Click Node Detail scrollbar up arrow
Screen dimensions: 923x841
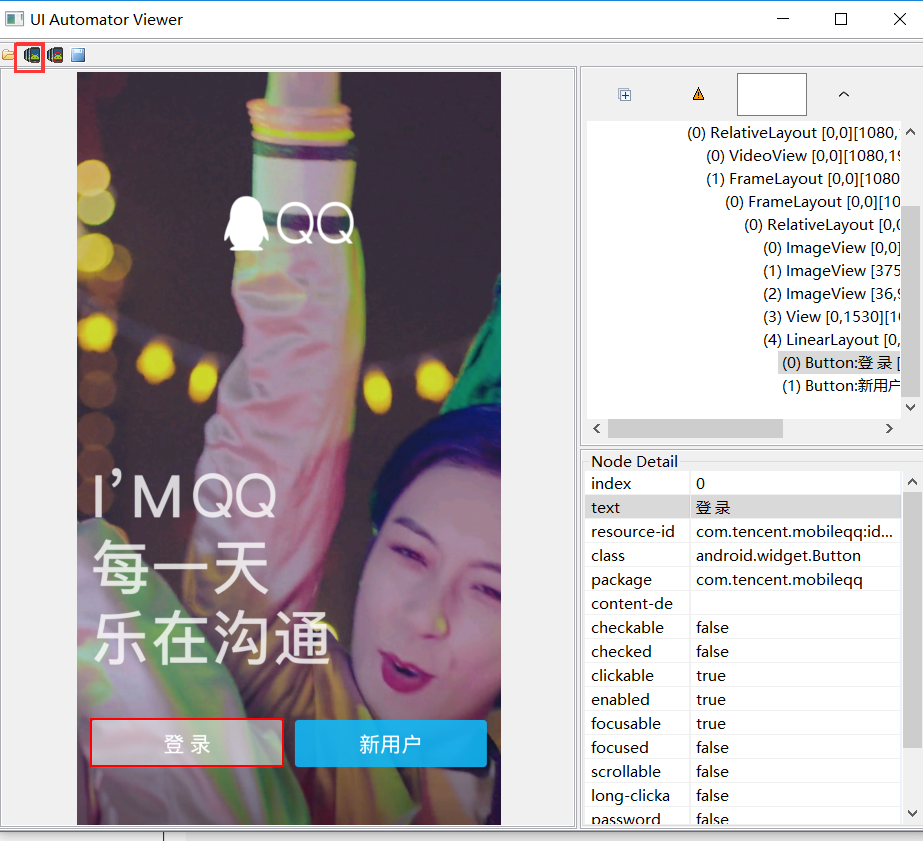(x=912, y=482)
